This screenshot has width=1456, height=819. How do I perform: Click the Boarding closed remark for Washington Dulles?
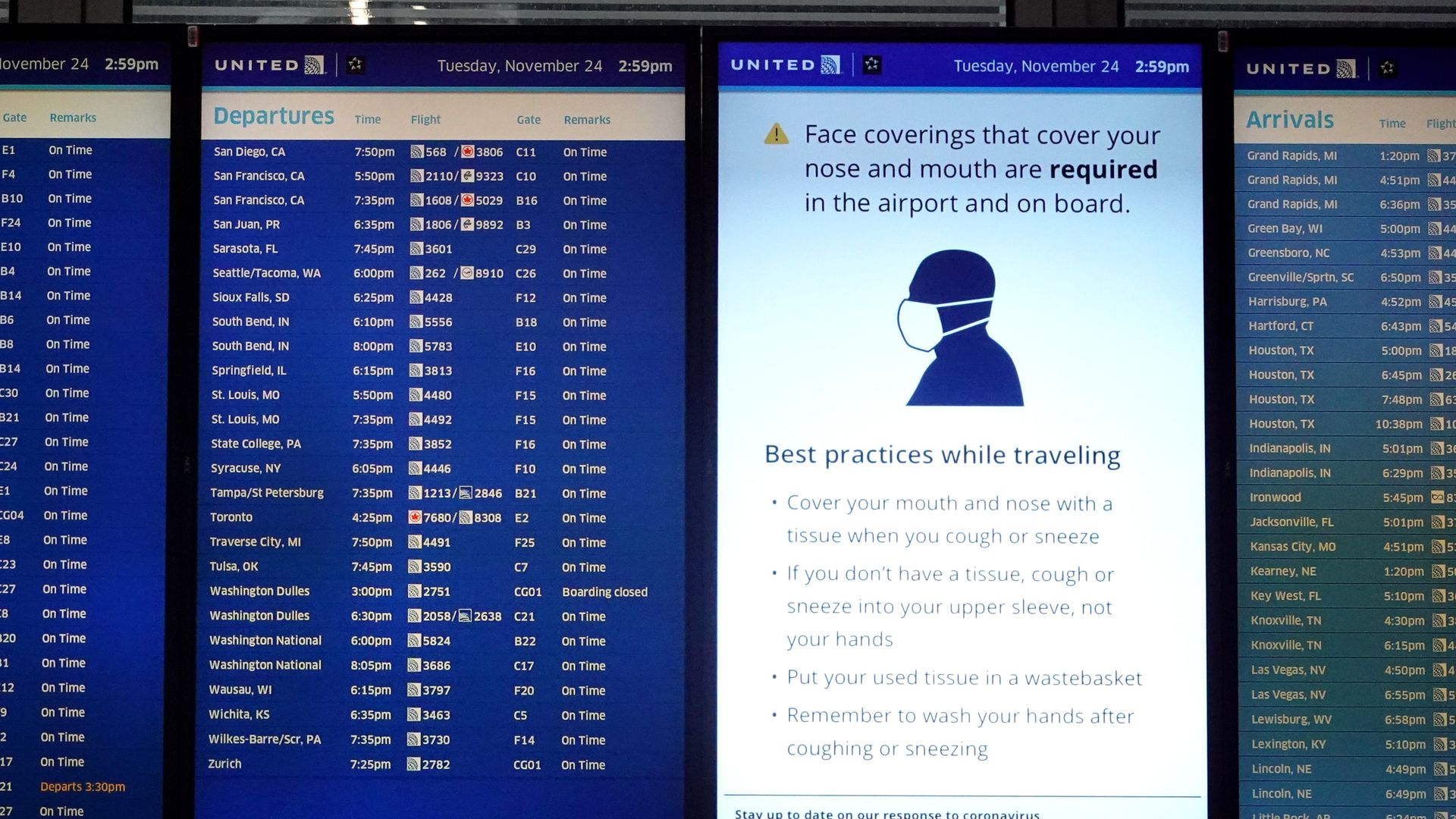coord(604,591)
